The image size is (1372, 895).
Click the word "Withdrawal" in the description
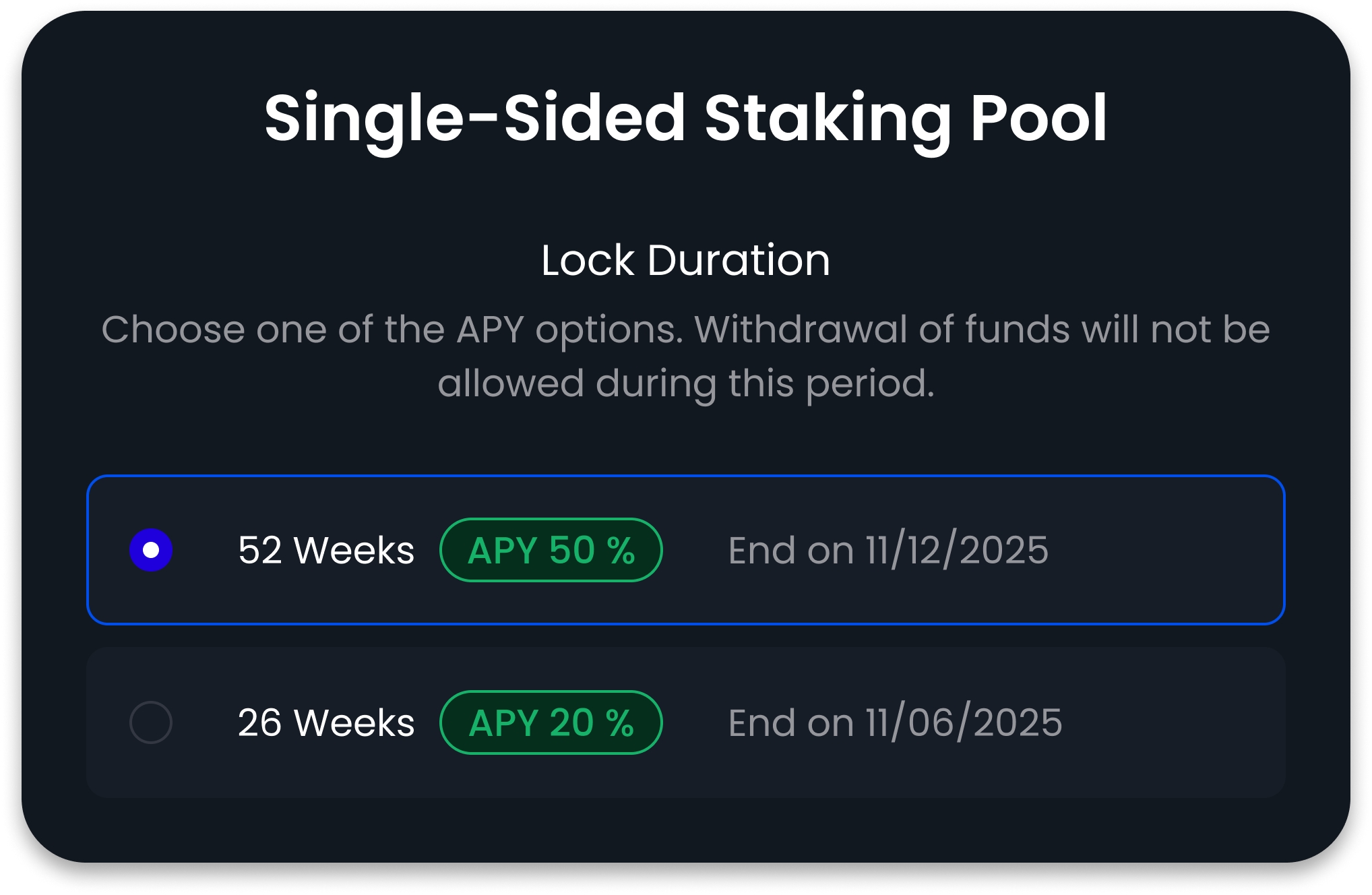pyautogui.click(x=801, y=330)
